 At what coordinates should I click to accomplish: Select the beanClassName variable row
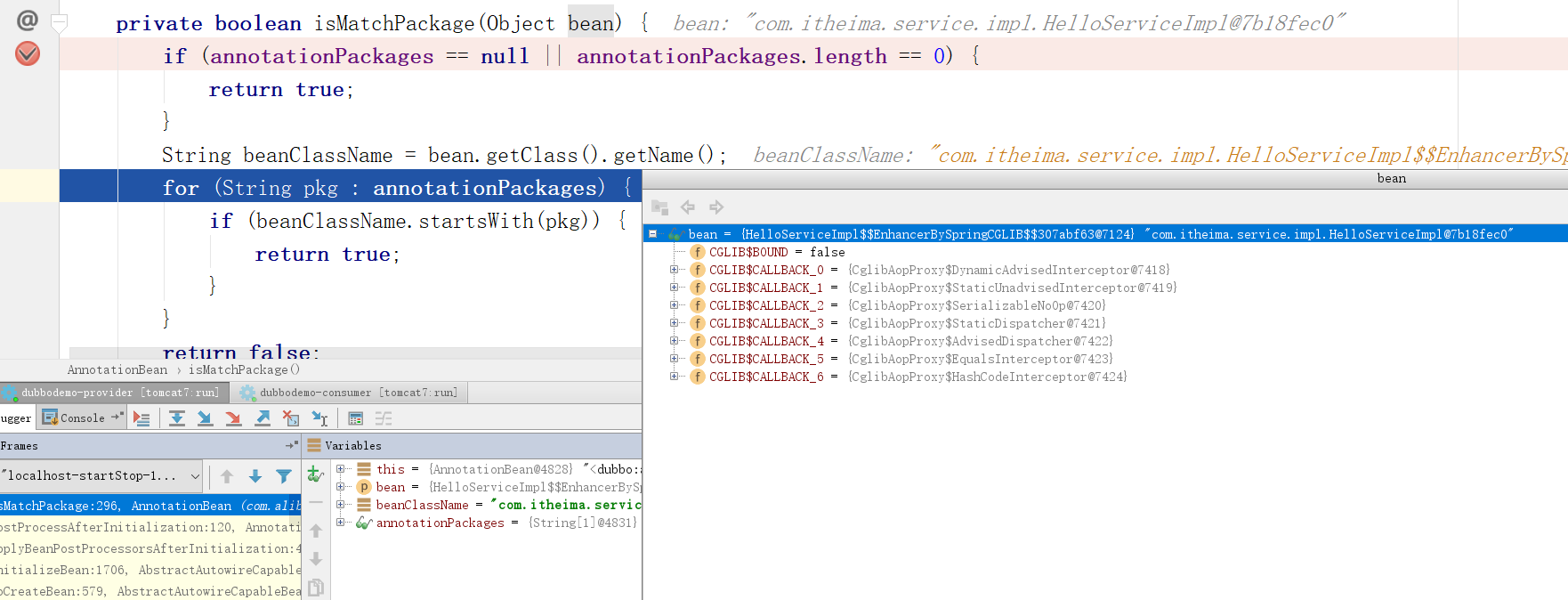(x=488, y=505)
